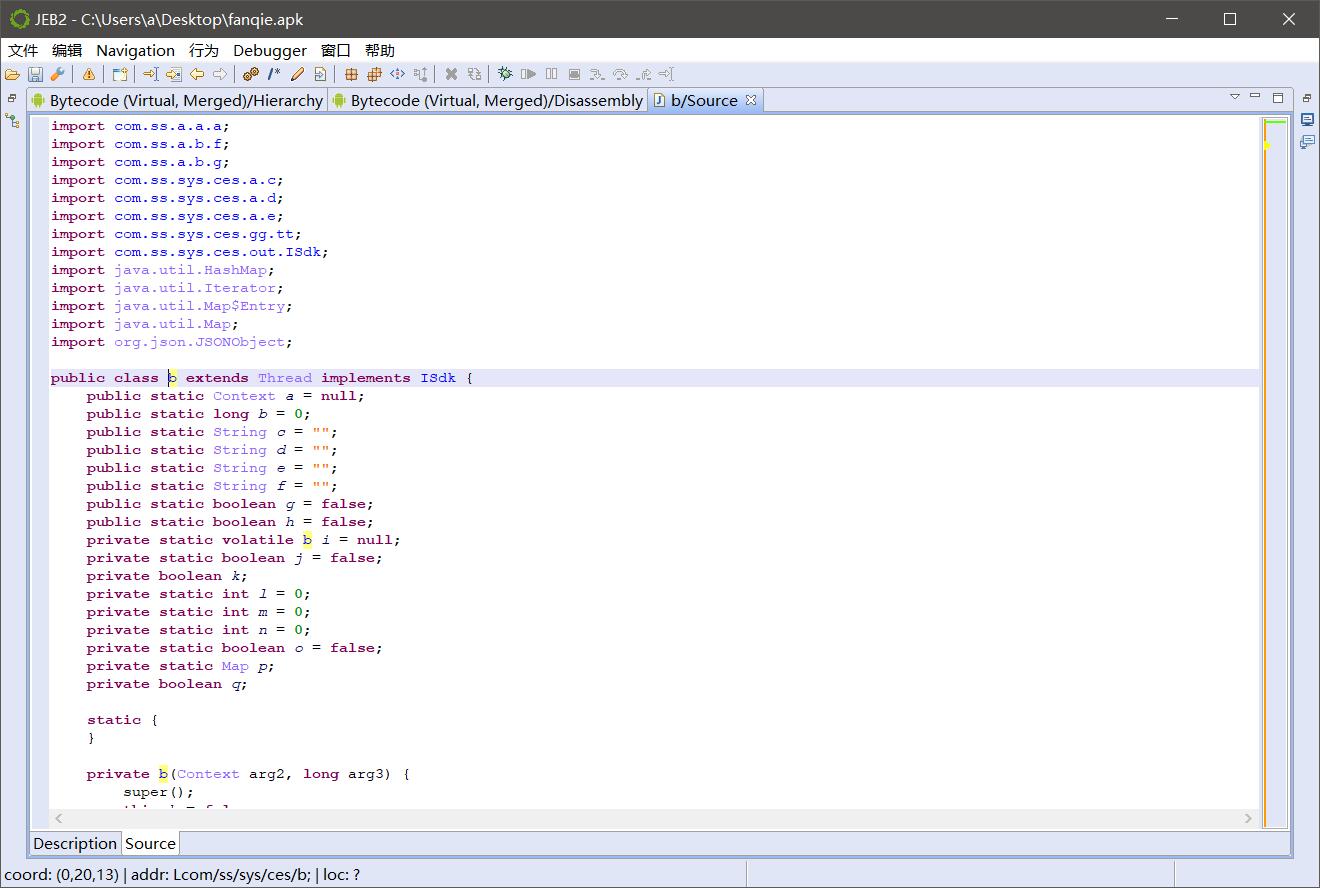Open cross-references with first orange grid icon
The height and width of the screenshot is (888, 1320).
351,74
